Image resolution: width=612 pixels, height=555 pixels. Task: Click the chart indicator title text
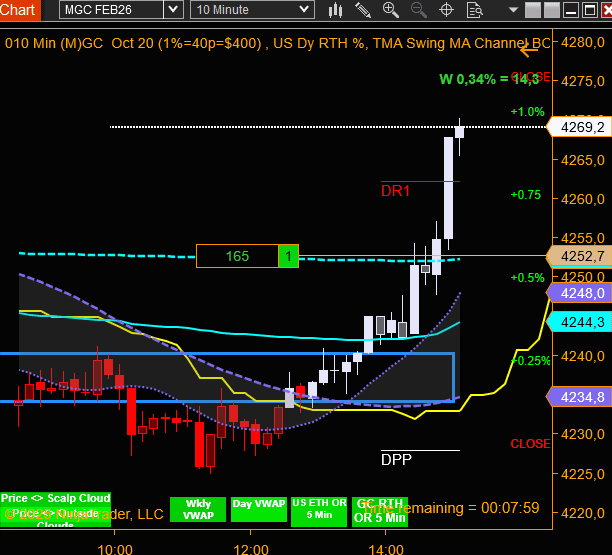coord(277,43)
